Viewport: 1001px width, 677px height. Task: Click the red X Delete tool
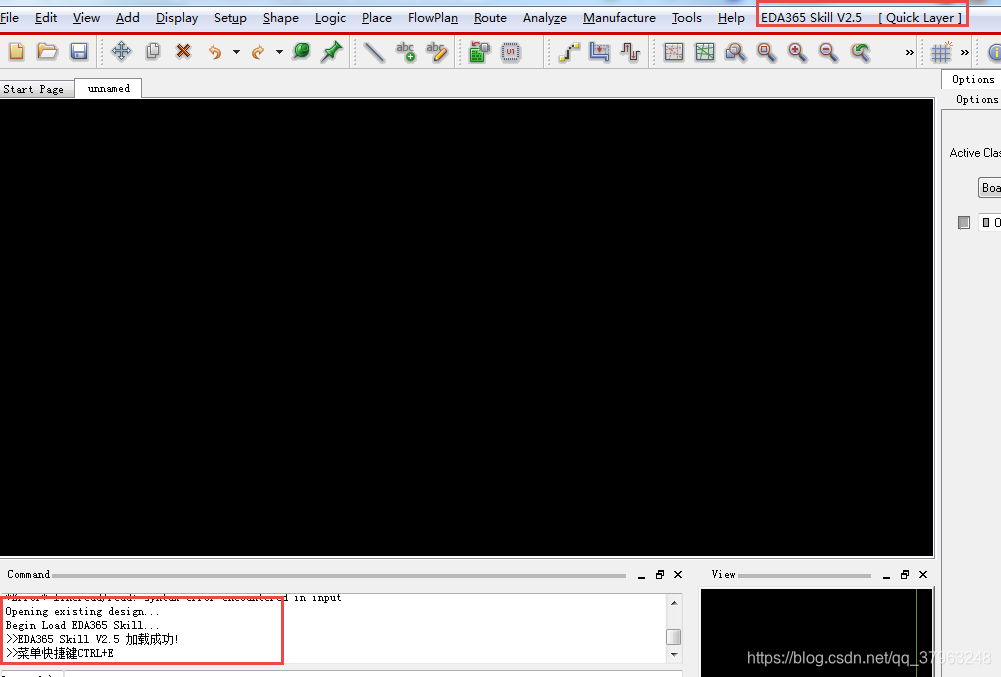tap(184, 52)
